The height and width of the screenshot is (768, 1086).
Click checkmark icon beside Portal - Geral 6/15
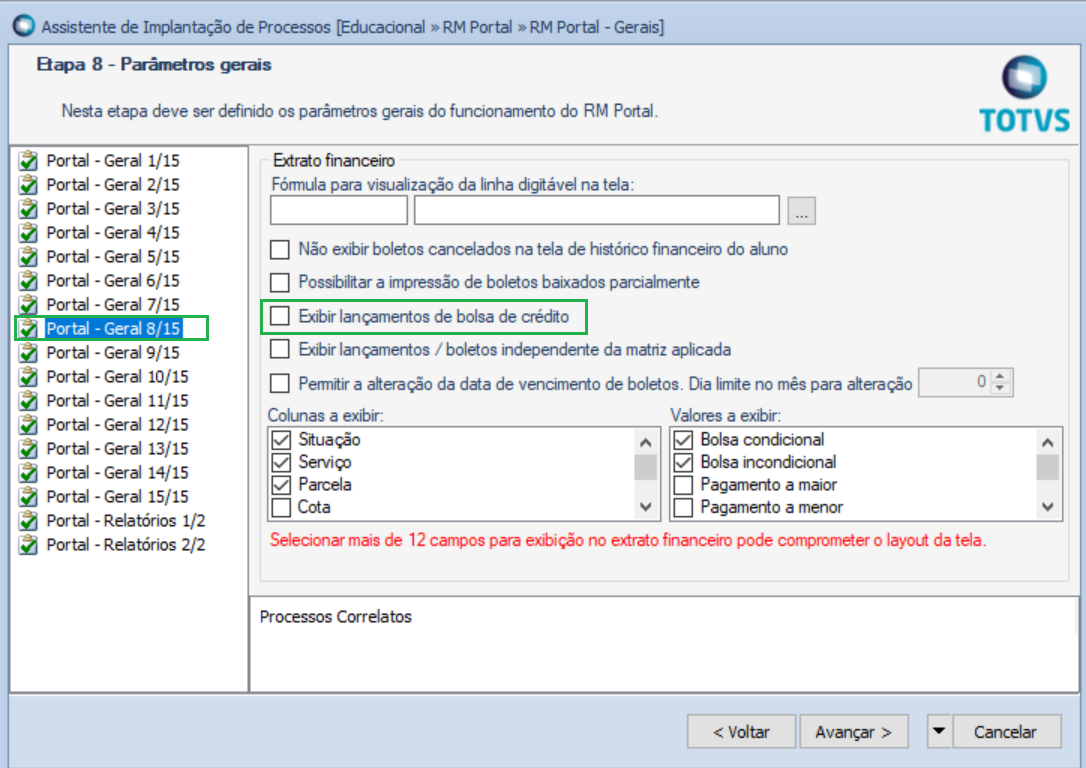[28, 280]
